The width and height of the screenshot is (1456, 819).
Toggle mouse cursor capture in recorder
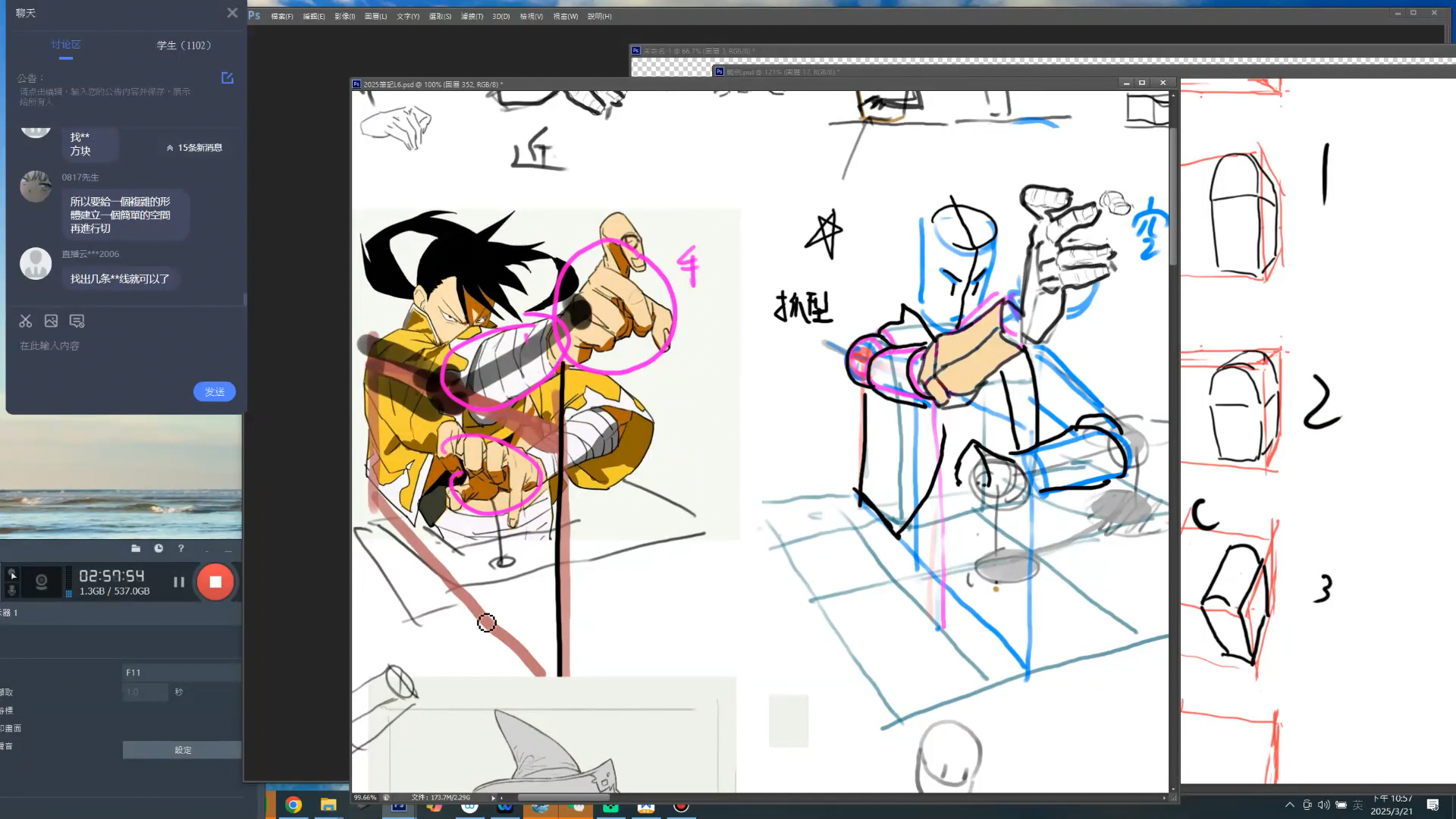pyautogui.click(x=11, y=574)
